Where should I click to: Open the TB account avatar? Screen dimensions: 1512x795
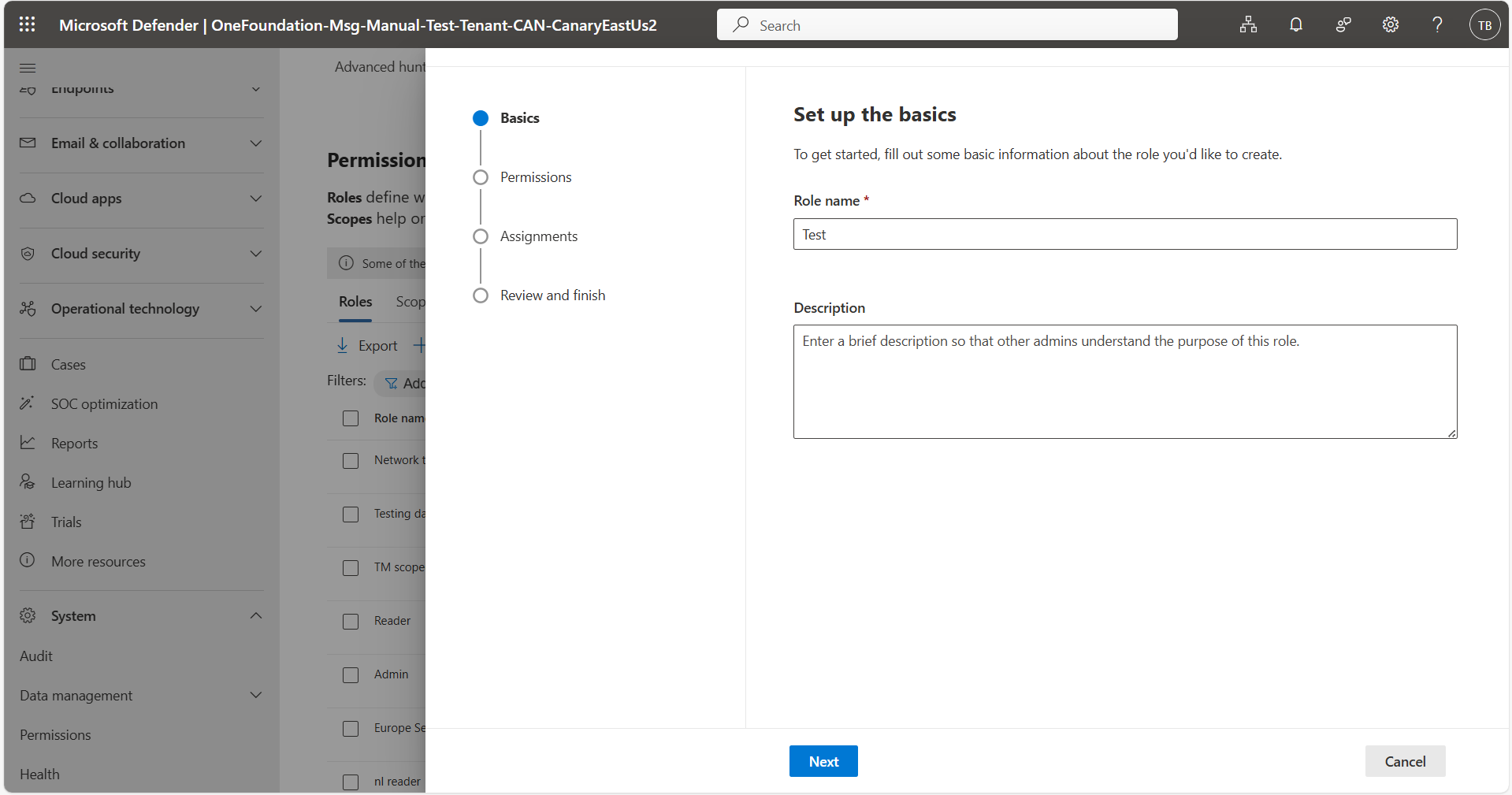[1484, 24]
